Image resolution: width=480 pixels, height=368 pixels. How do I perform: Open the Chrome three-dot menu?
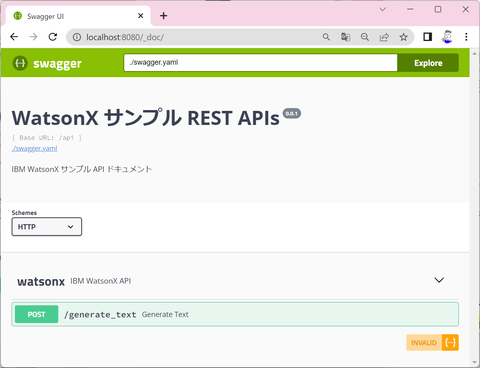(x=466, y=37)
